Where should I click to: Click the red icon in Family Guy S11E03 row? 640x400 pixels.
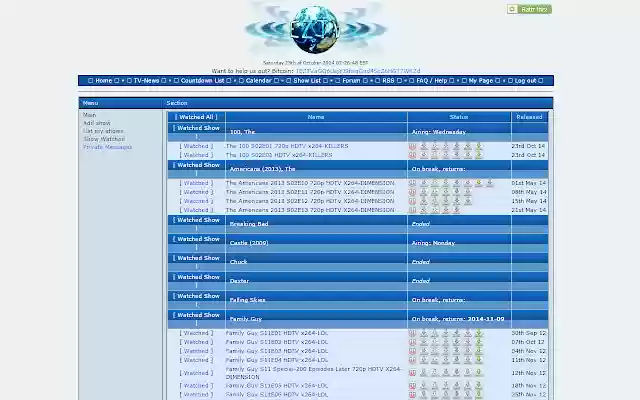tap(412, 351)
